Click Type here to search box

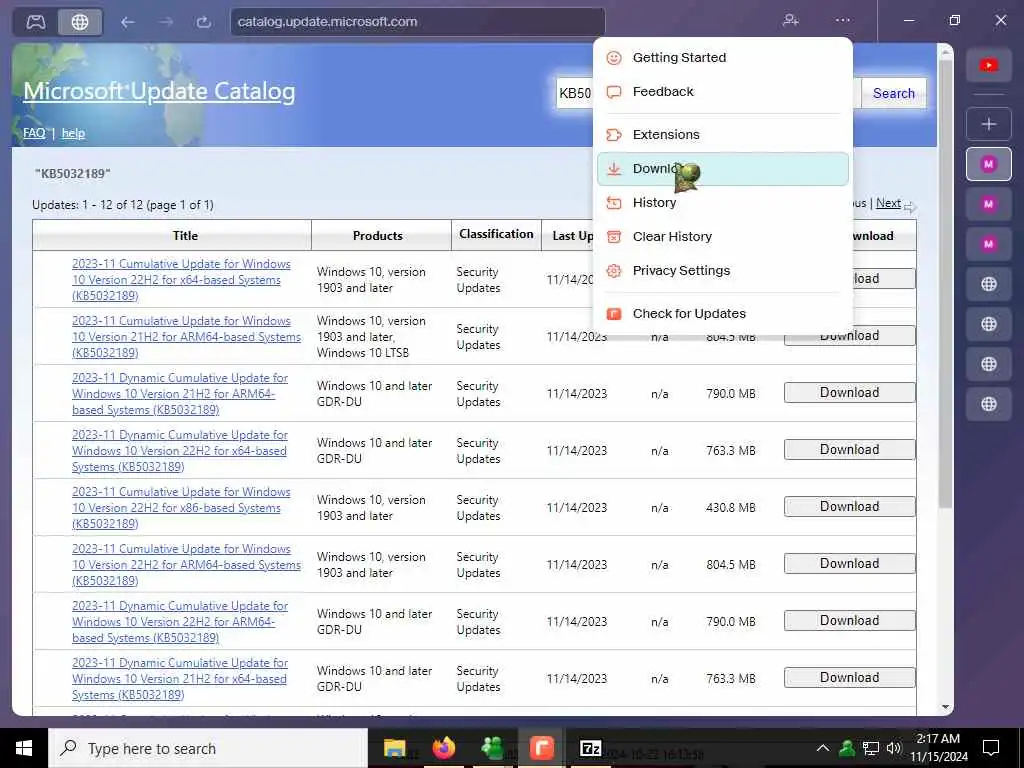208,748
